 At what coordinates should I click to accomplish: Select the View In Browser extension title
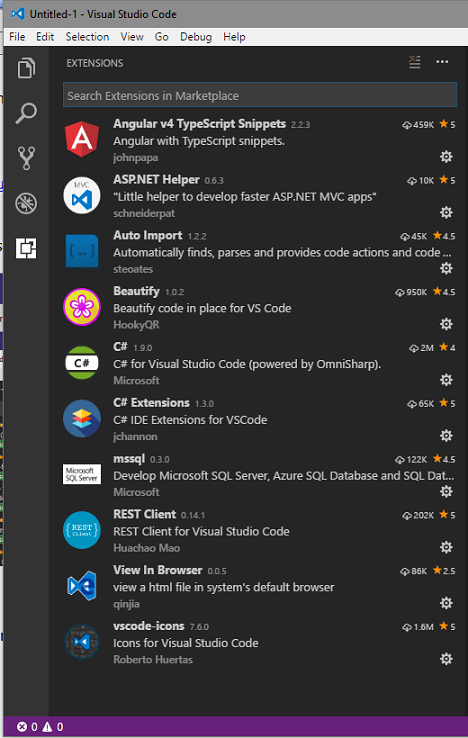point(158,570)
